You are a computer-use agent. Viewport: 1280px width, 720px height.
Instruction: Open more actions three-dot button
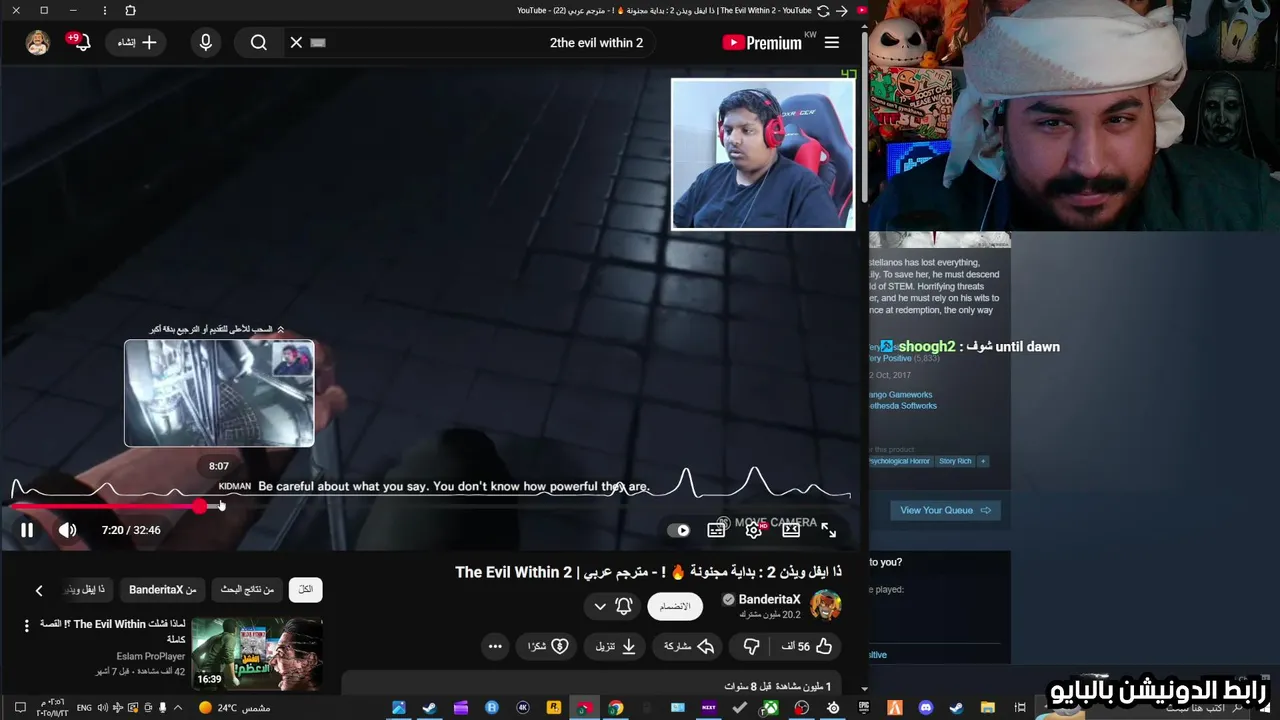coord(495,647)
